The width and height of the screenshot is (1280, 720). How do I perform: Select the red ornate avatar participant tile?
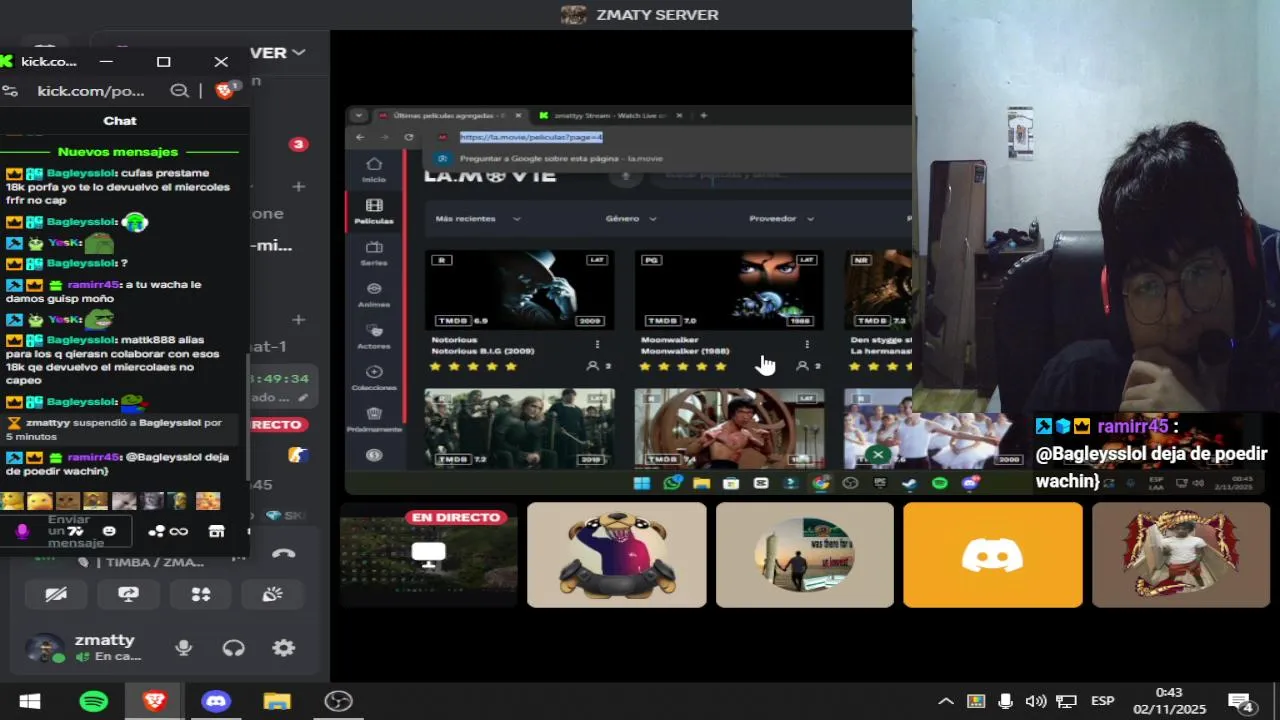tap(1181, 555)
